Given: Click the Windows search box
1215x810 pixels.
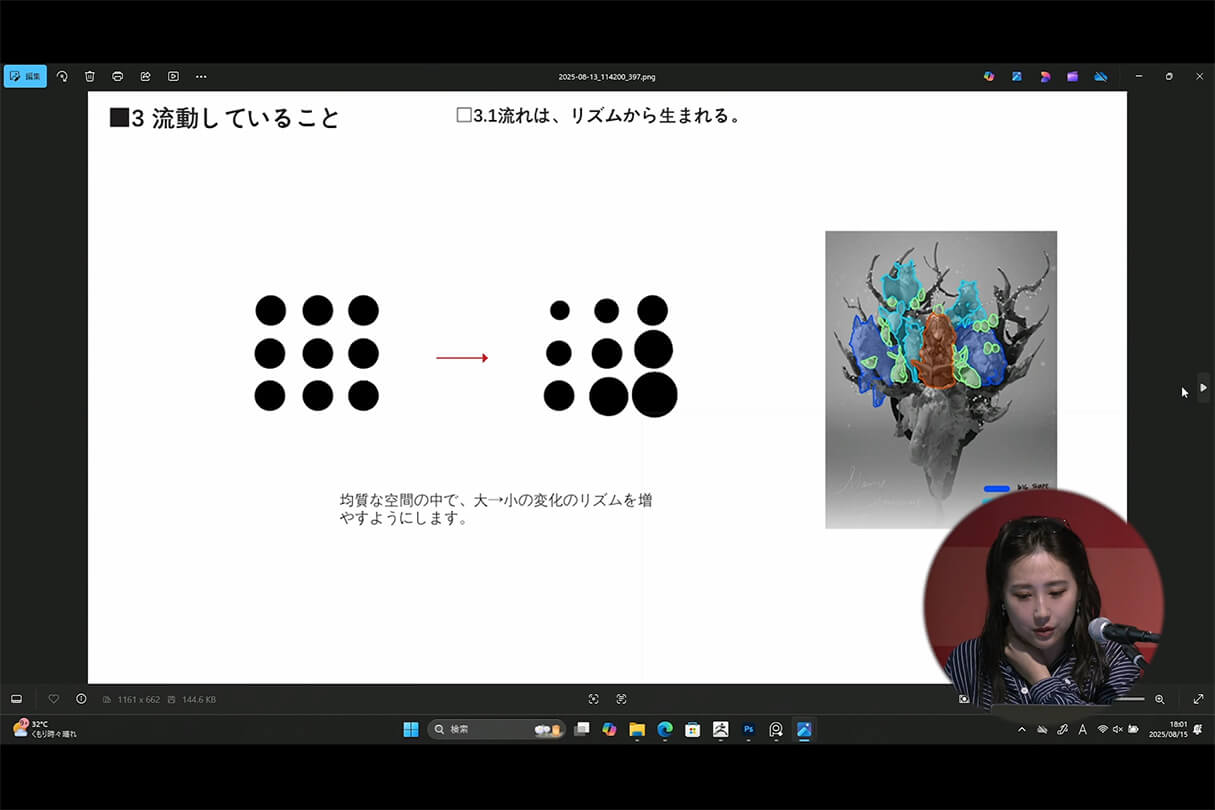Looking at the screenshot, I should click(490, 729).
